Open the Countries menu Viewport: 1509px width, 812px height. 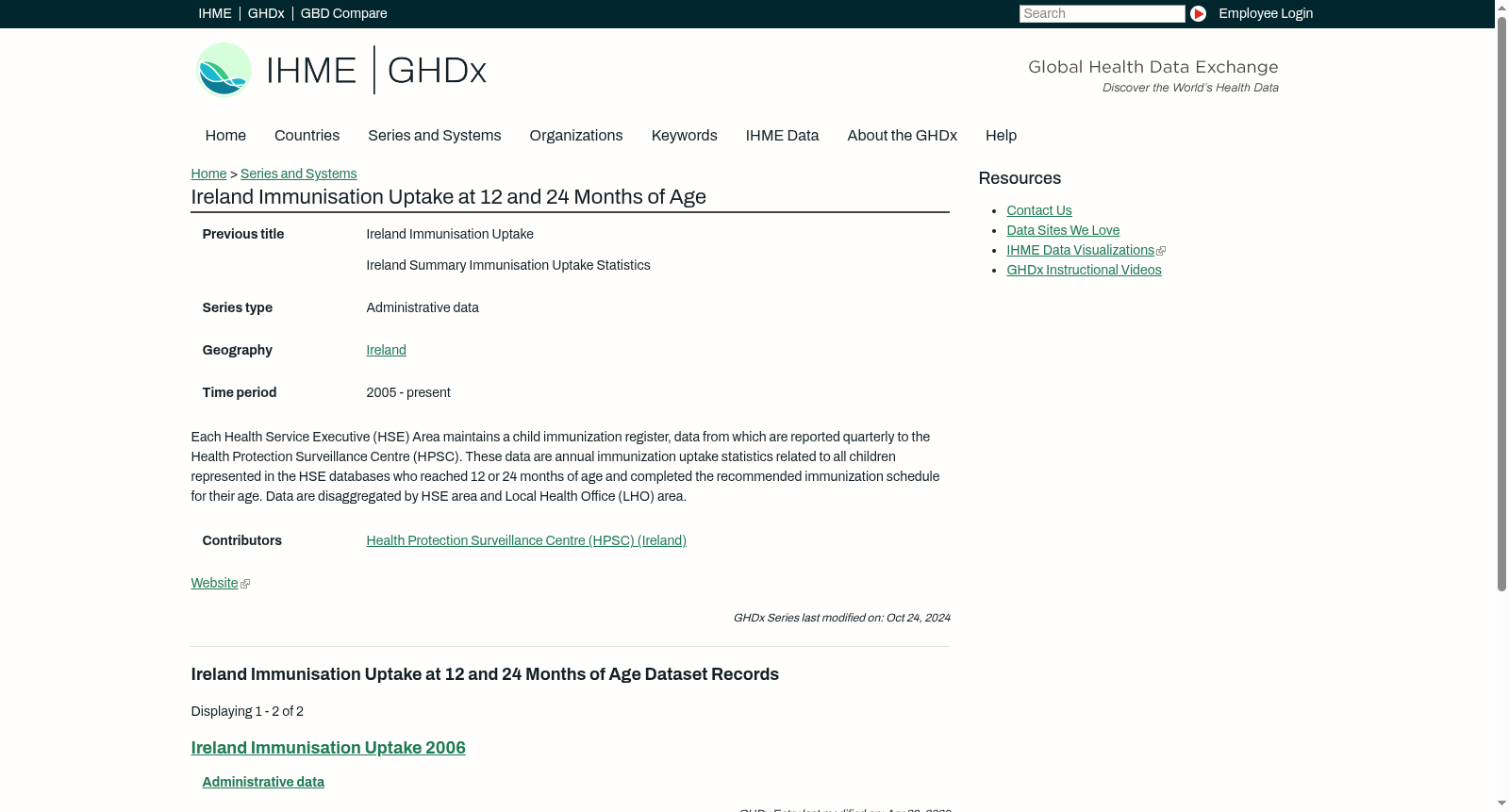pos(307,136)
